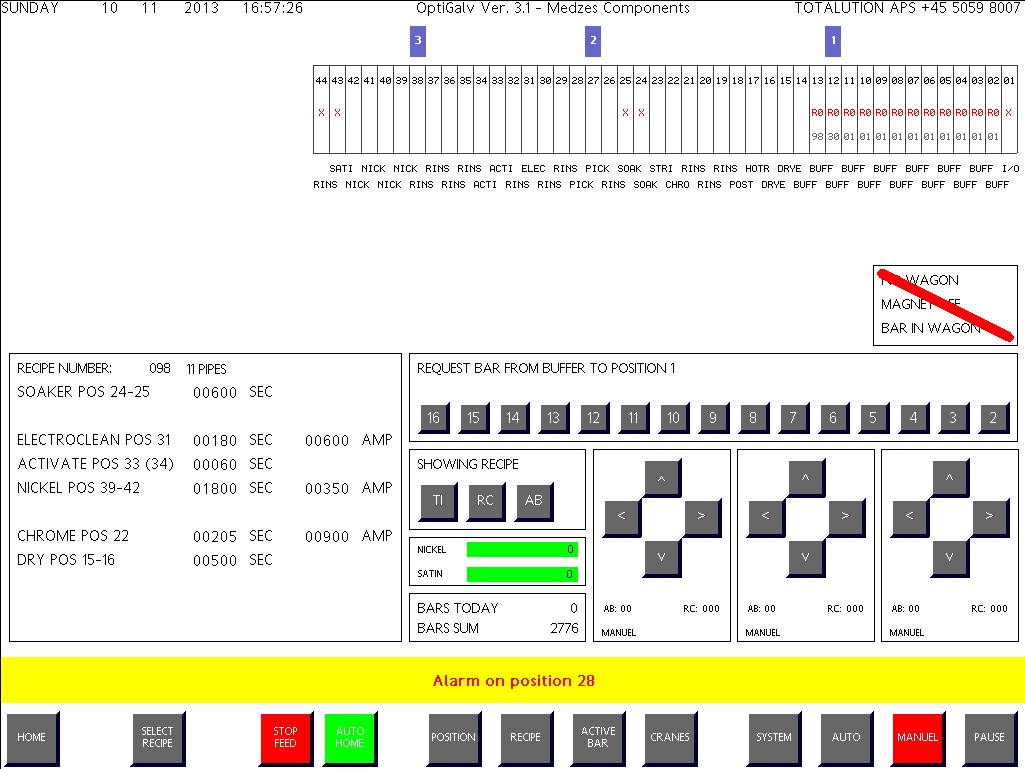This screenshot has width=1025, height=769.
Task: Click tank position cell 44
Action: [321, 110]
